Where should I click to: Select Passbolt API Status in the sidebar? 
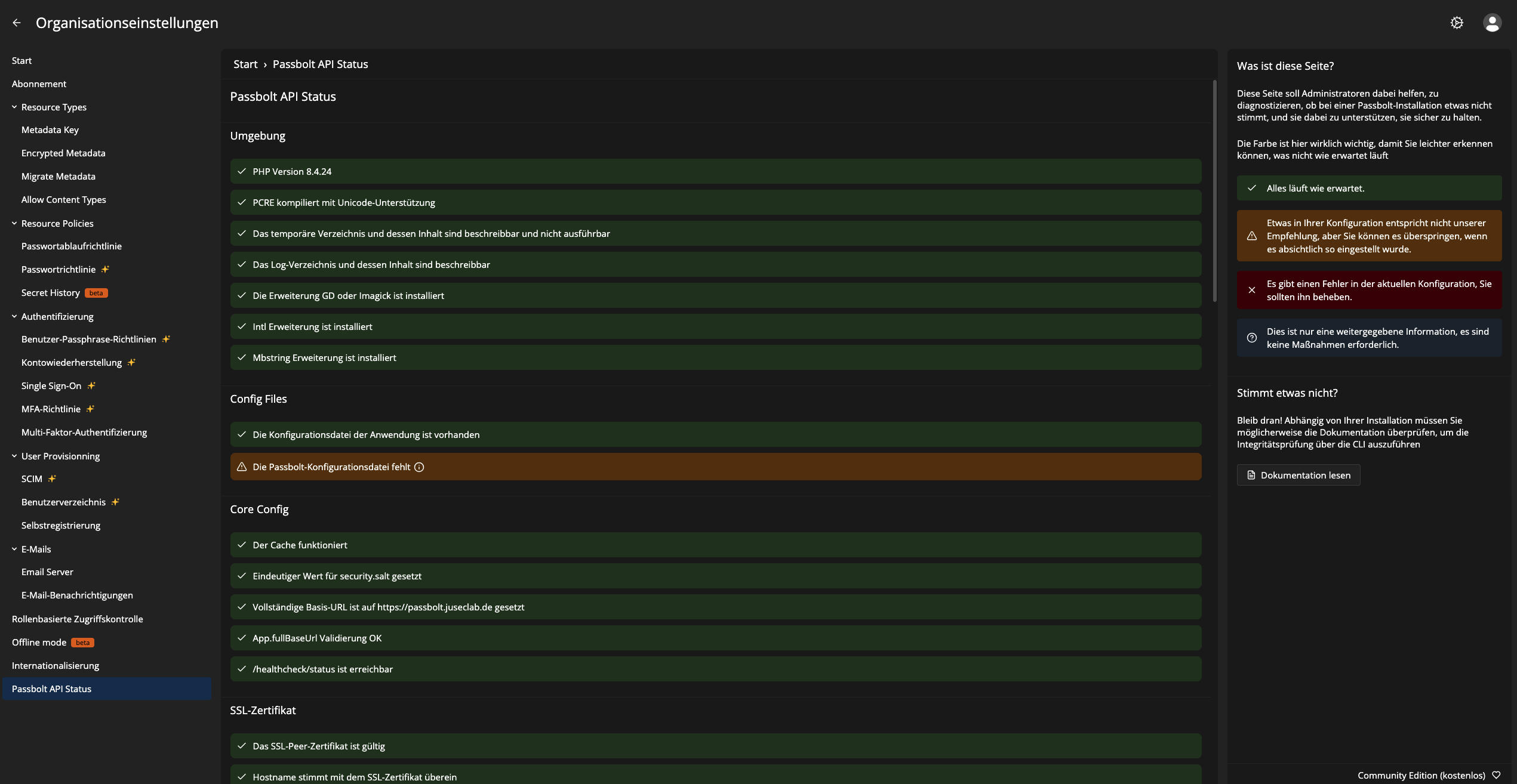tap(107, 689)
